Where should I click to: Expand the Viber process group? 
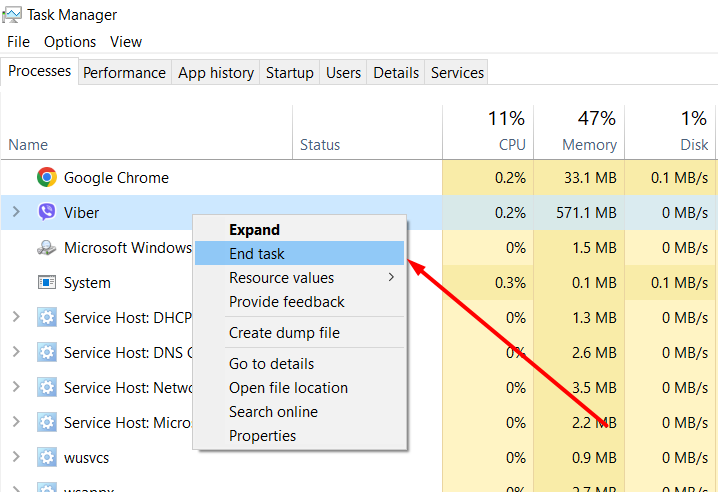pyautogui.click(x=15, y=213)
